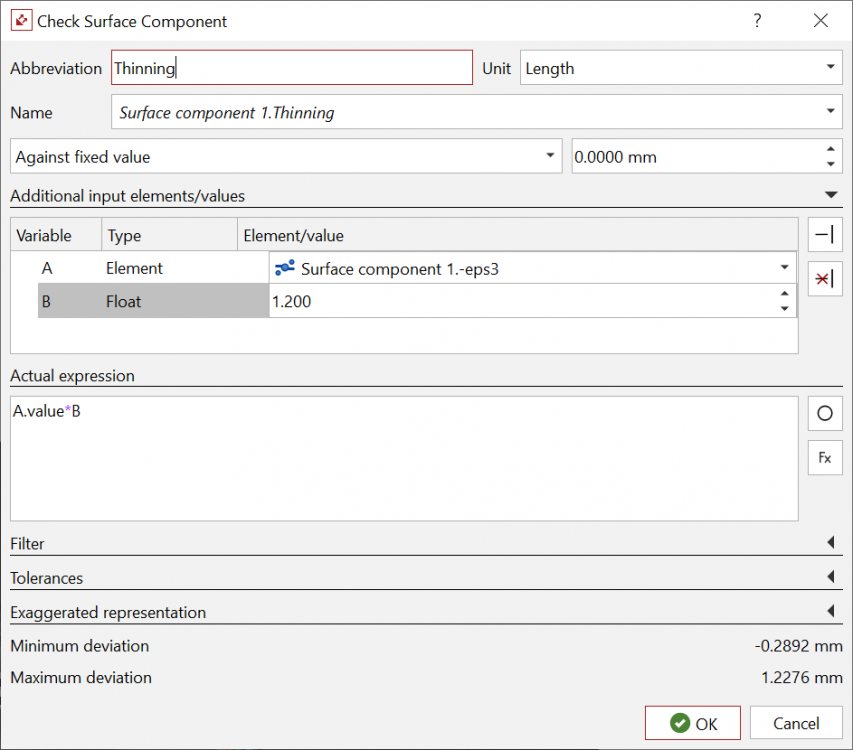
Task: Click in the Abbreviation text field
Action: click(291, 68)
